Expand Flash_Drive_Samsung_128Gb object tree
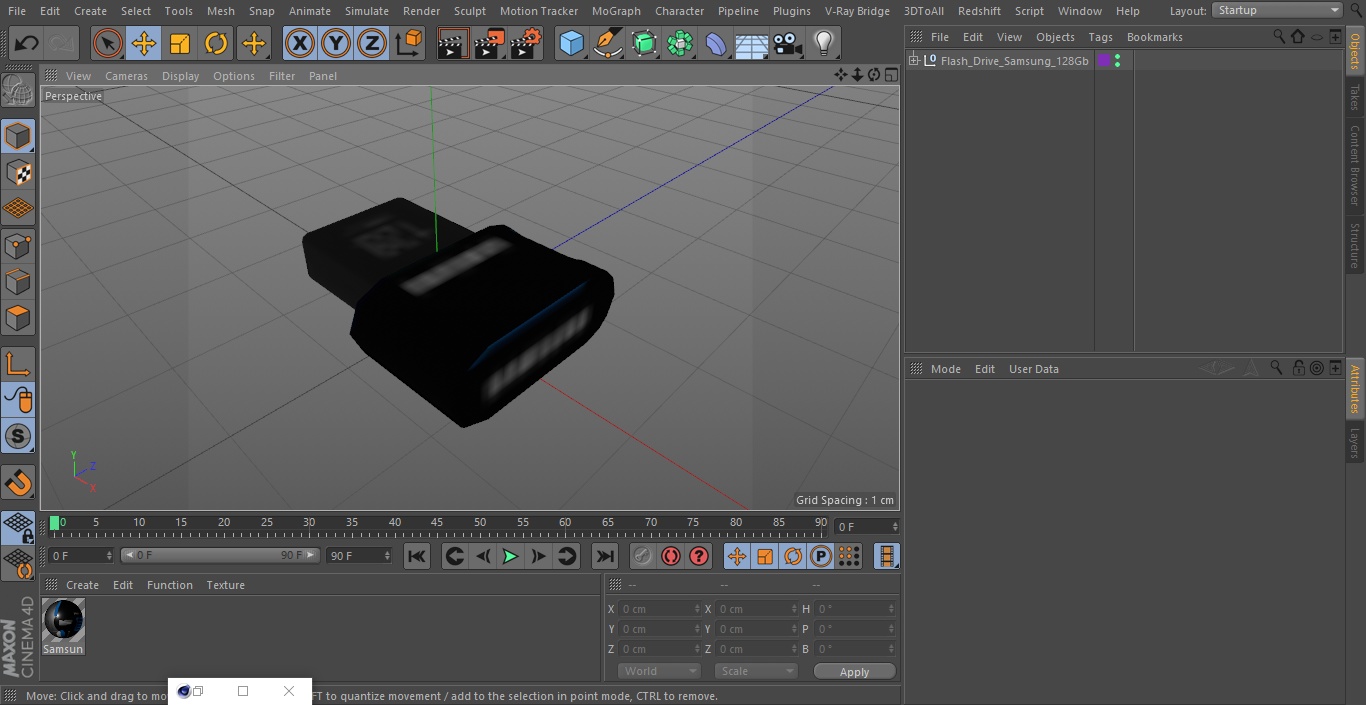Image resolution: width=1366 pixels, height=705 pixels. pyautogui.click(x=913, y=61)
